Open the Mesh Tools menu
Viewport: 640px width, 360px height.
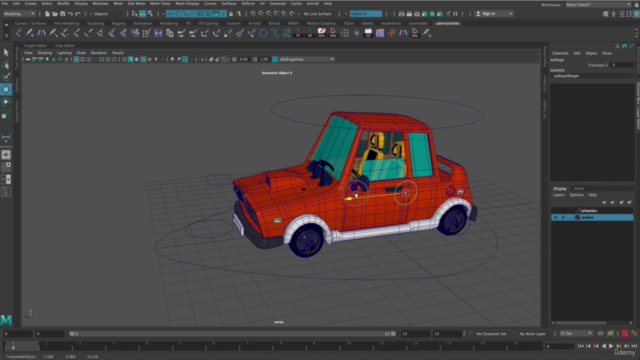pos(160,4)
